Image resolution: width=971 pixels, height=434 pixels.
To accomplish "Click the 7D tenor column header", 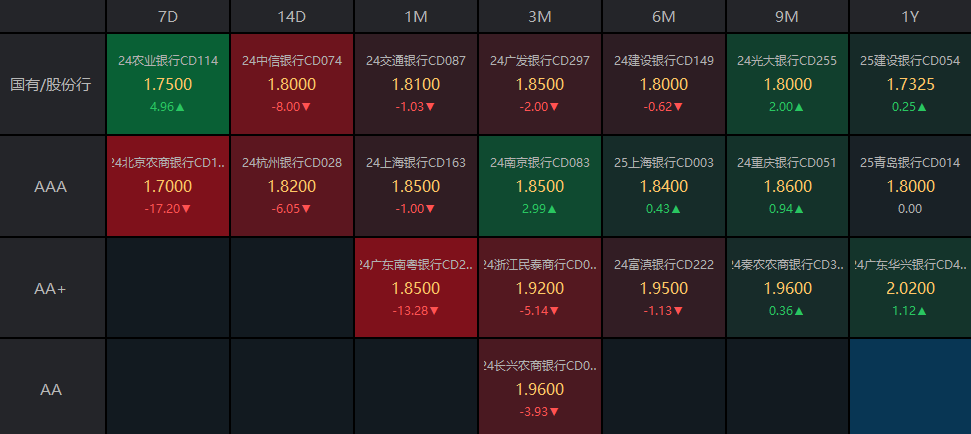I will [x=168, y=16].
